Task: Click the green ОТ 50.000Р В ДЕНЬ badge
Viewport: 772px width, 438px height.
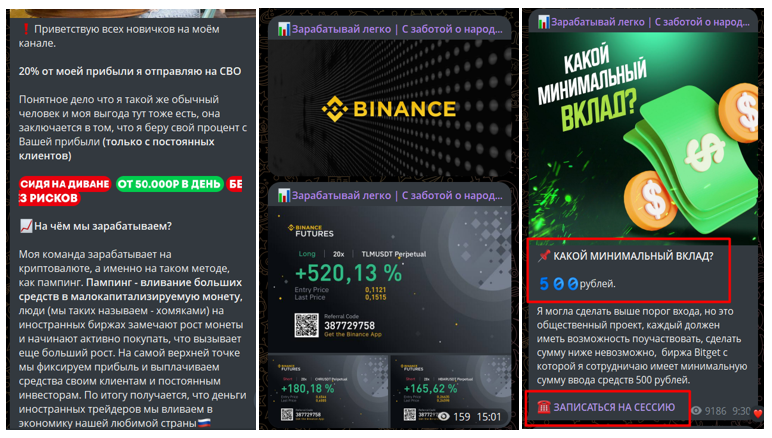Action: point(169,184)
